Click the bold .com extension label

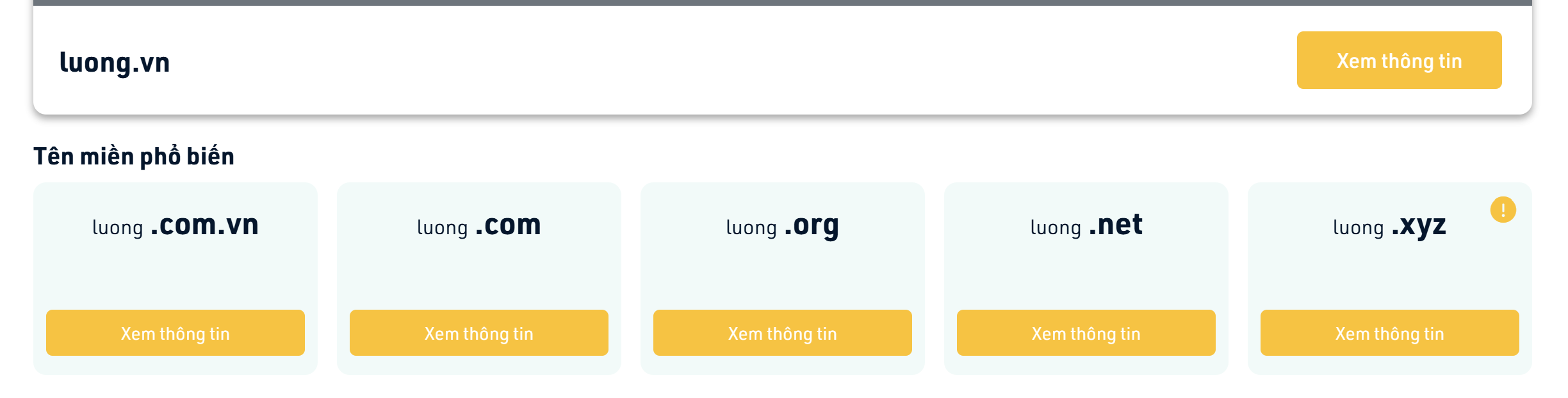coord(508,225)
